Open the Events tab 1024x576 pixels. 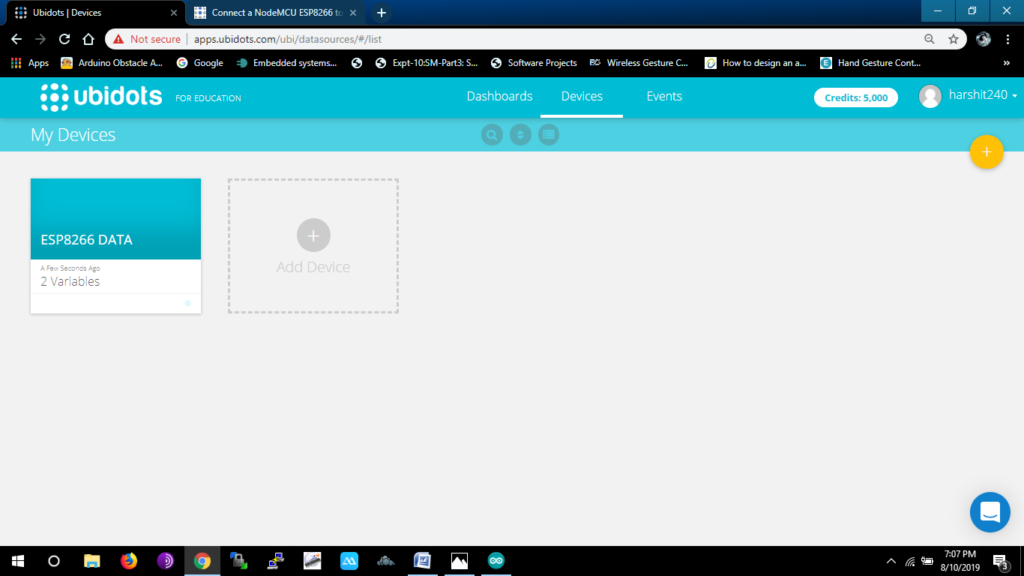pos(664,96)
